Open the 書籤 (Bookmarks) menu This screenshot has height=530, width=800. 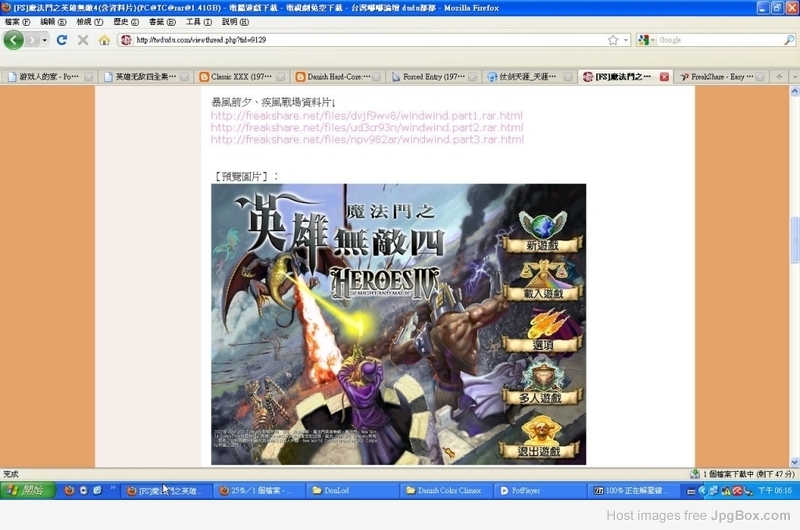[x=156, y=21]
